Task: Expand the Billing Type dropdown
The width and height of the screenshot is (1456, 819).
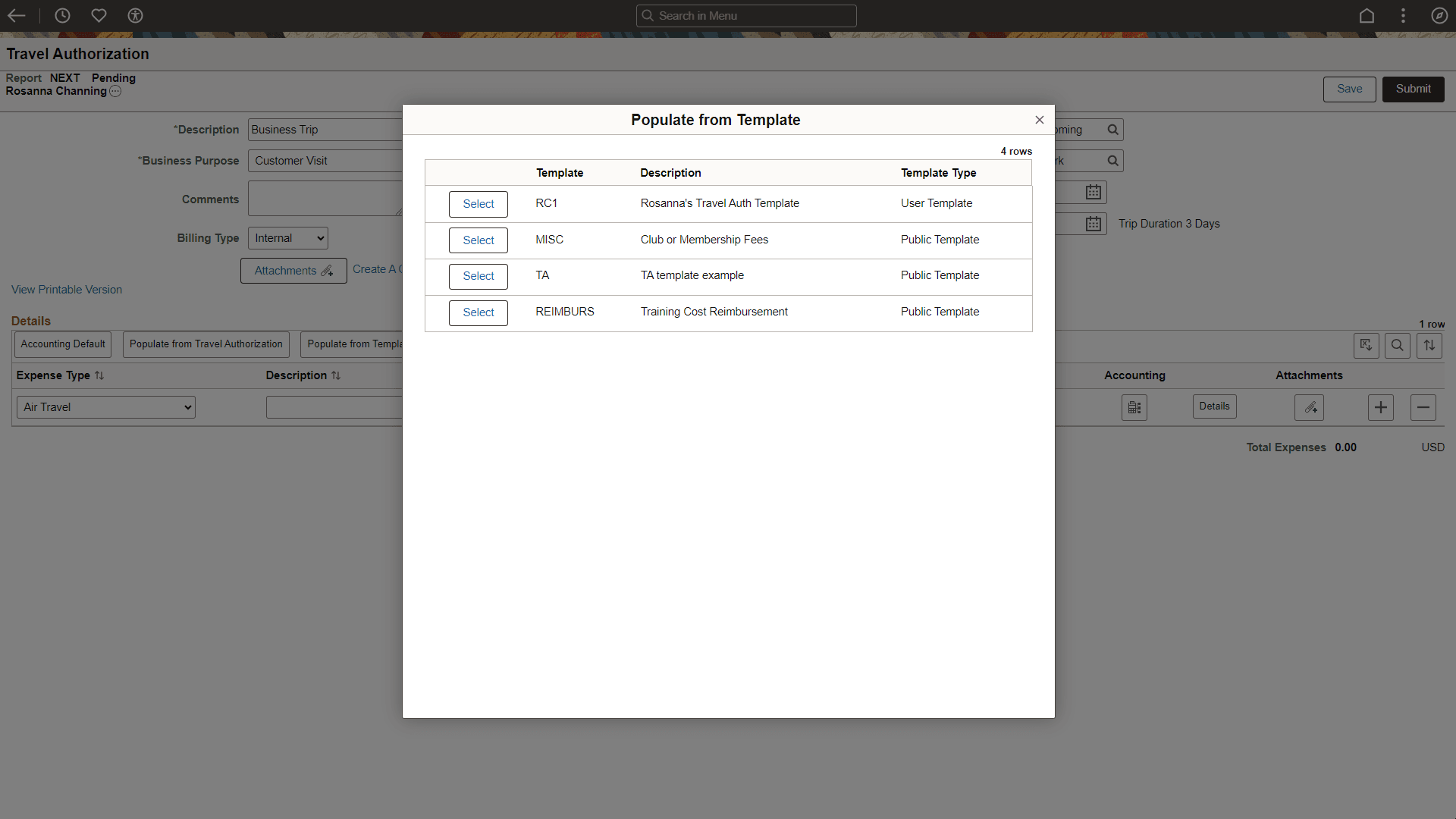Action: pyautogui.click(x=288, y=238)
